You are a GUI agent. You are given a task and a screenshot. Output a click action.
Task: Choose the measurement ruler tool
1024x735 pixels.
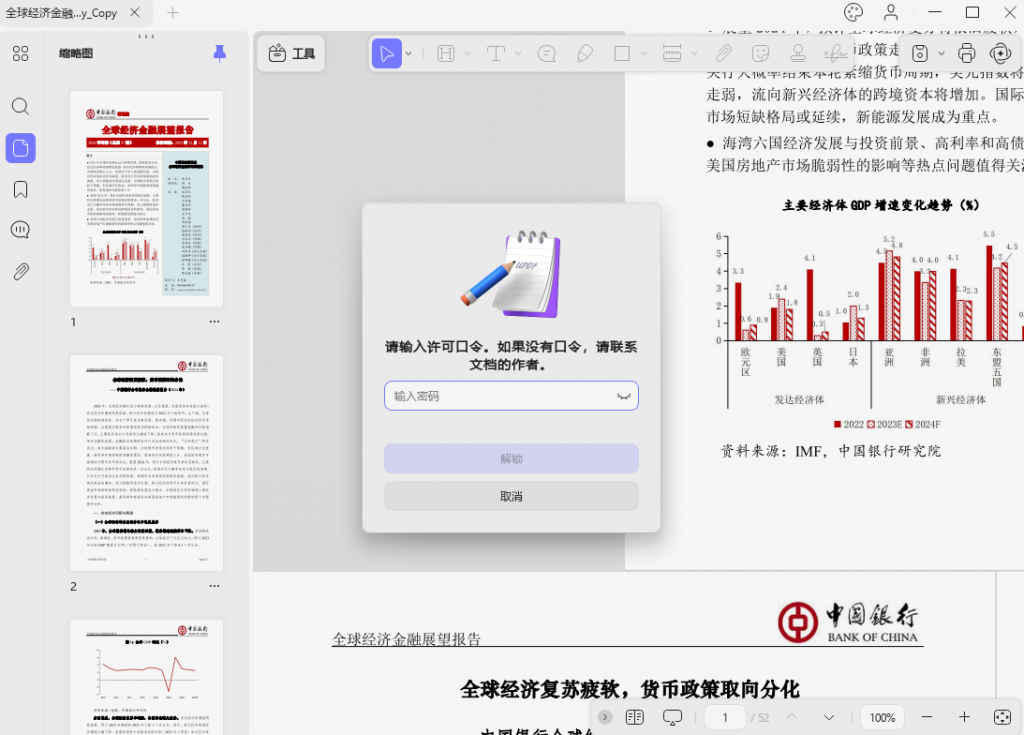point(672,53)
